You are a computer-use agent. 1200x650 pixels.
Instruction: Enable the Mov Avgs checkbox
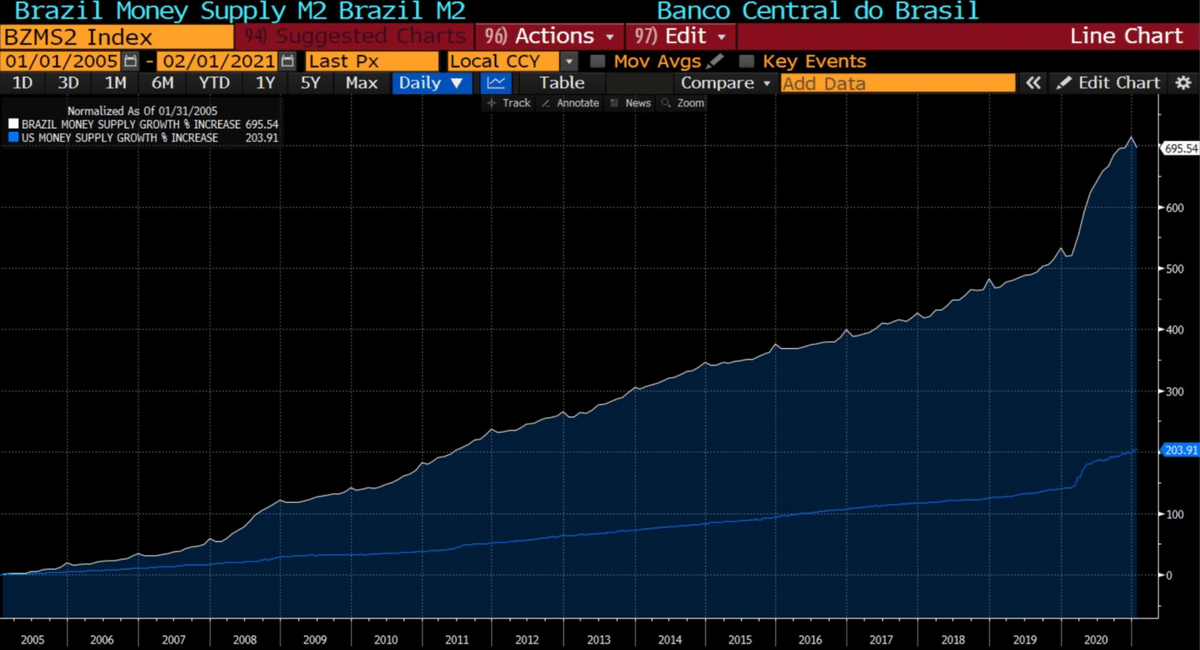(598, 61)
